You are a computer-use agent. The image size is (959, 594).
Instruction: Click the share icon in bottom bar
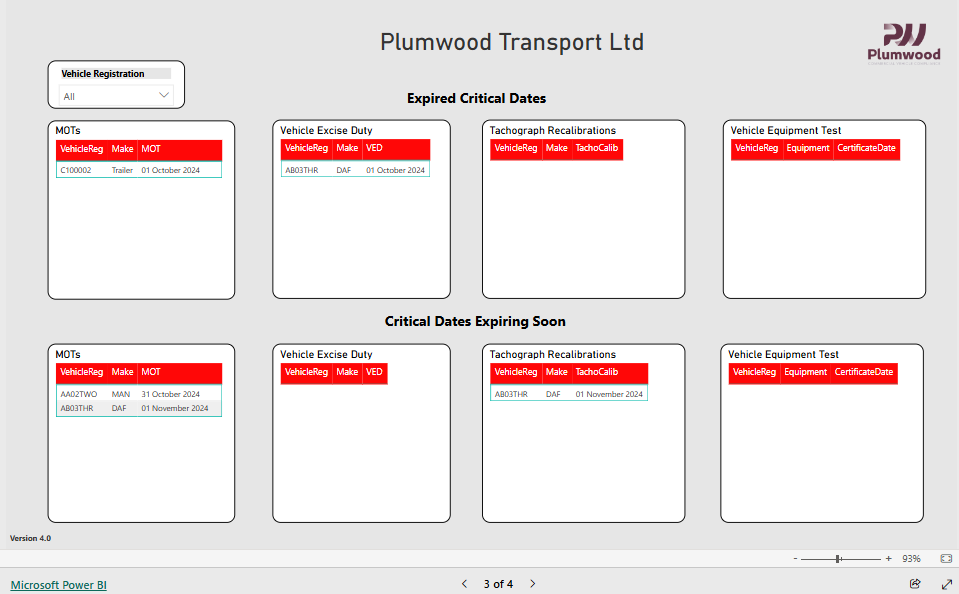914,584
